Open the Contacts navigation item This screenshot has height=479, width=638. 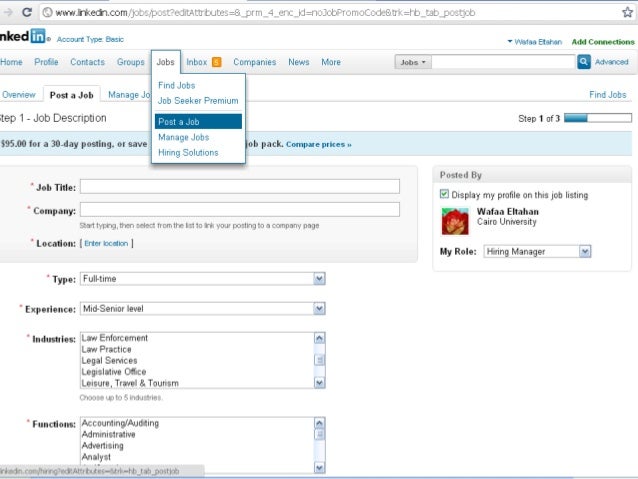[x=87, y=62]
